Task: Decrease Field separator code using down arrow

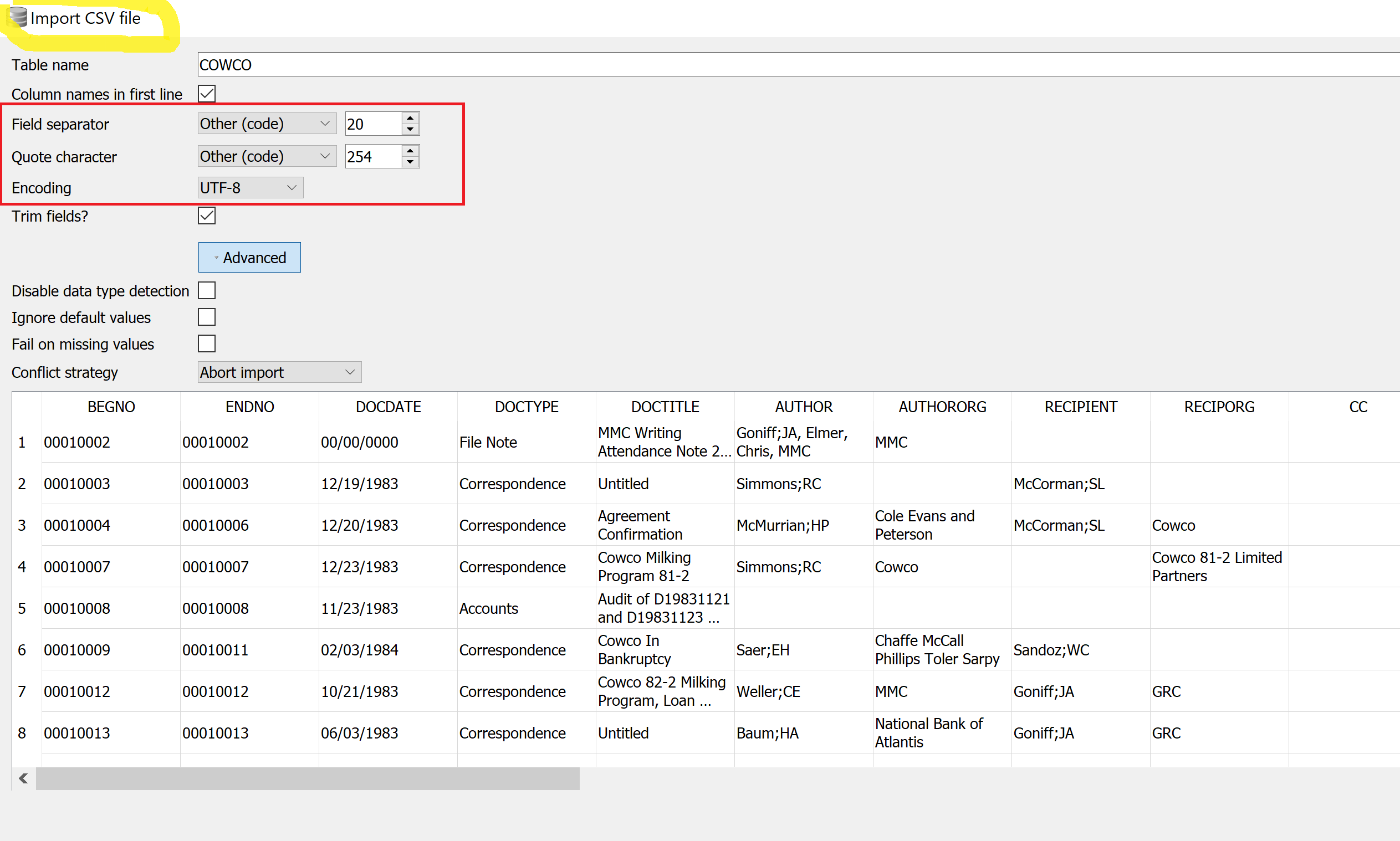Action: pos(410,130)
